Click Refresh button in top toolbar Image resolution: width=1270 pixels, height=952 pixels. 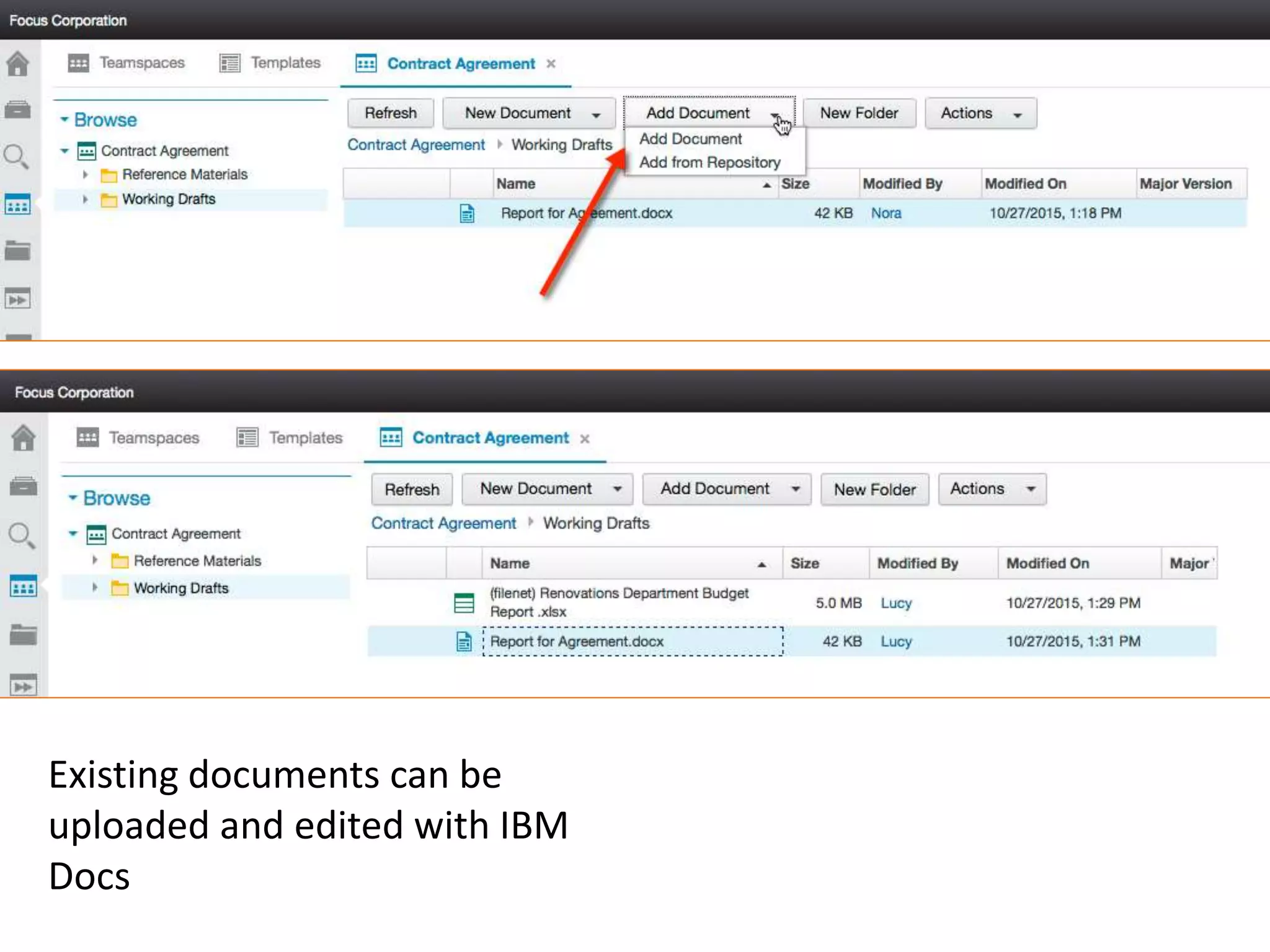click(391, 113)
